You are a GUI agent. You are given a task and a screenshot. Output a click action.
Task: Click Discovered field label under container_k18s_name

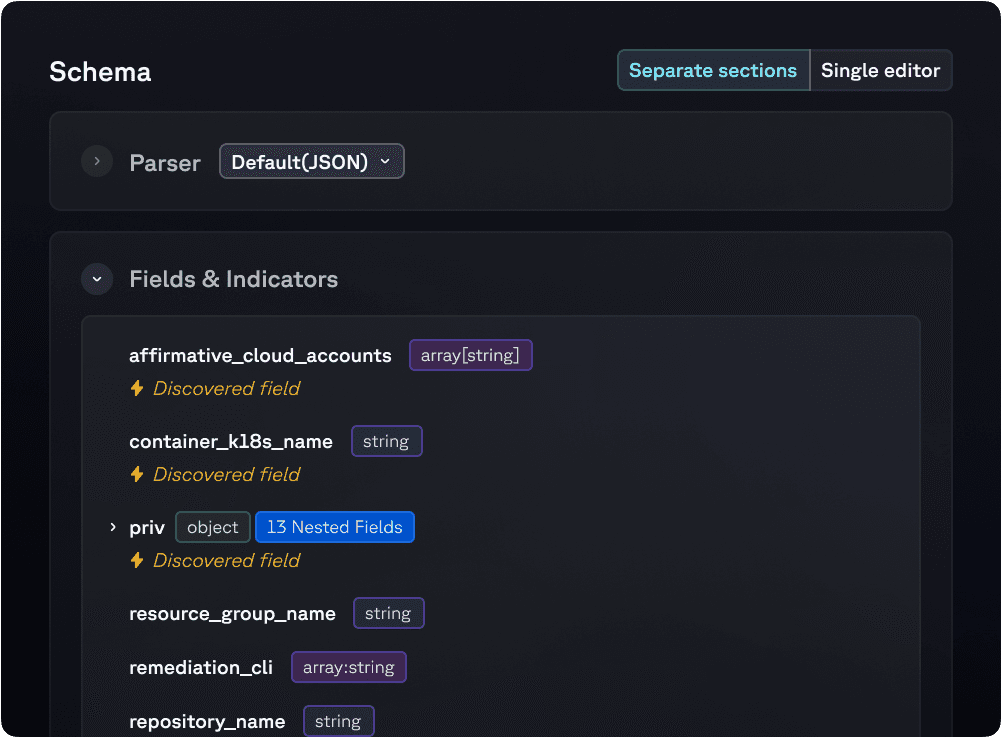pyautogui.click(x=227, y=475)
